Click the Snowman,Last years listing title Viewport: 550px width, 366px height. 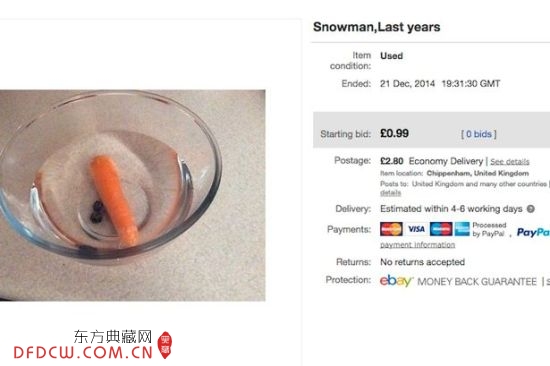(x=376, y=27)
